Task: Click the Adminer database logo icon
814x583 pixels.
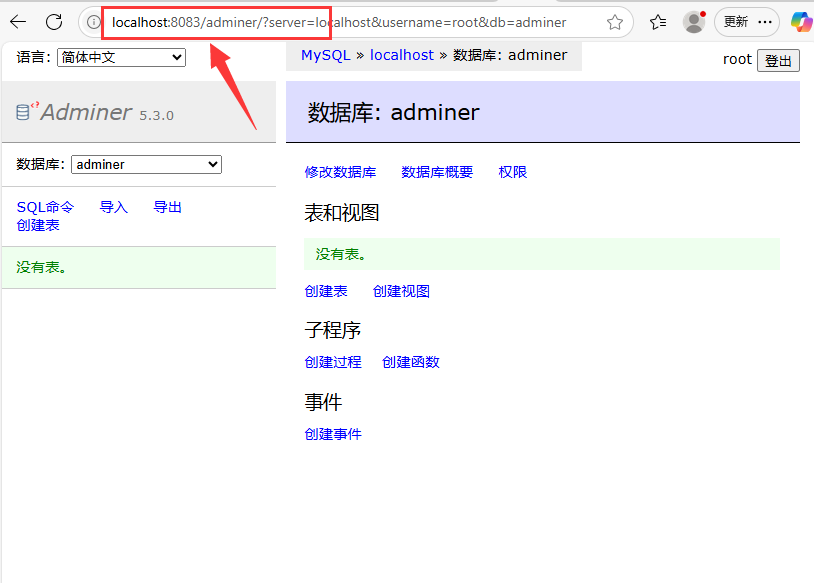Action: tap(24, 111)
